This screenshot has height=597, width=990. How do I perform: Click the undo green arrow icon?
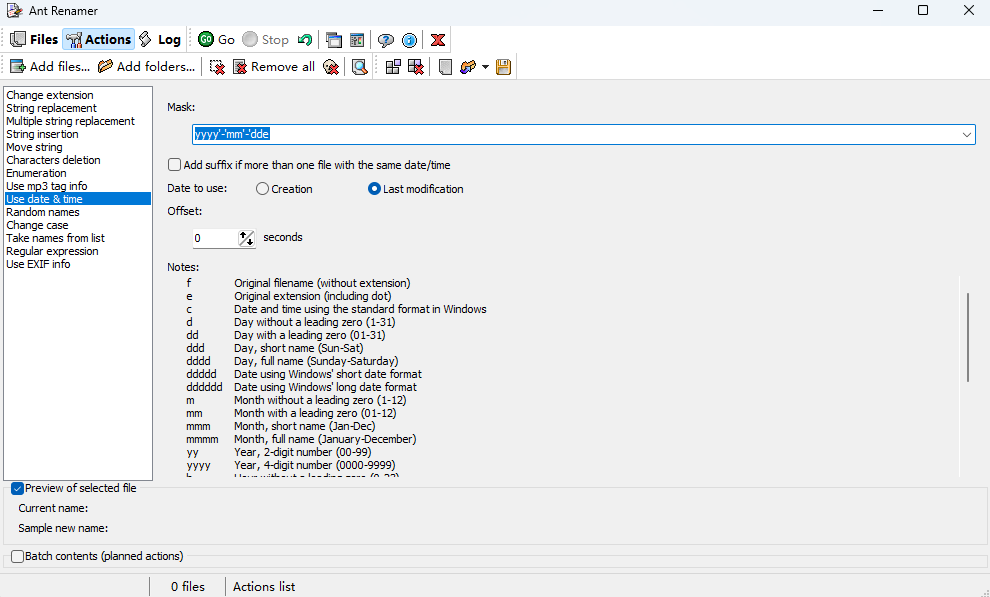pos(304,40)
